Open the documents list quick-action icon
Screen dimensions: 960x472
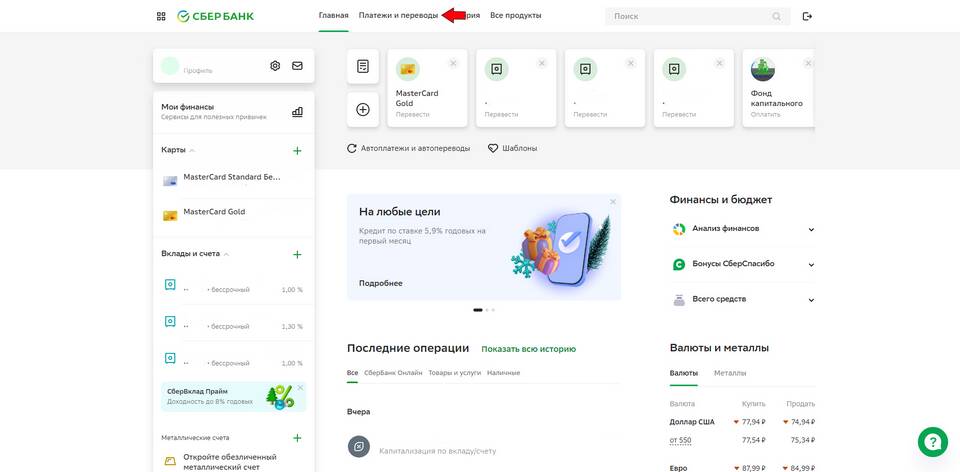click(x=362, y=66)
